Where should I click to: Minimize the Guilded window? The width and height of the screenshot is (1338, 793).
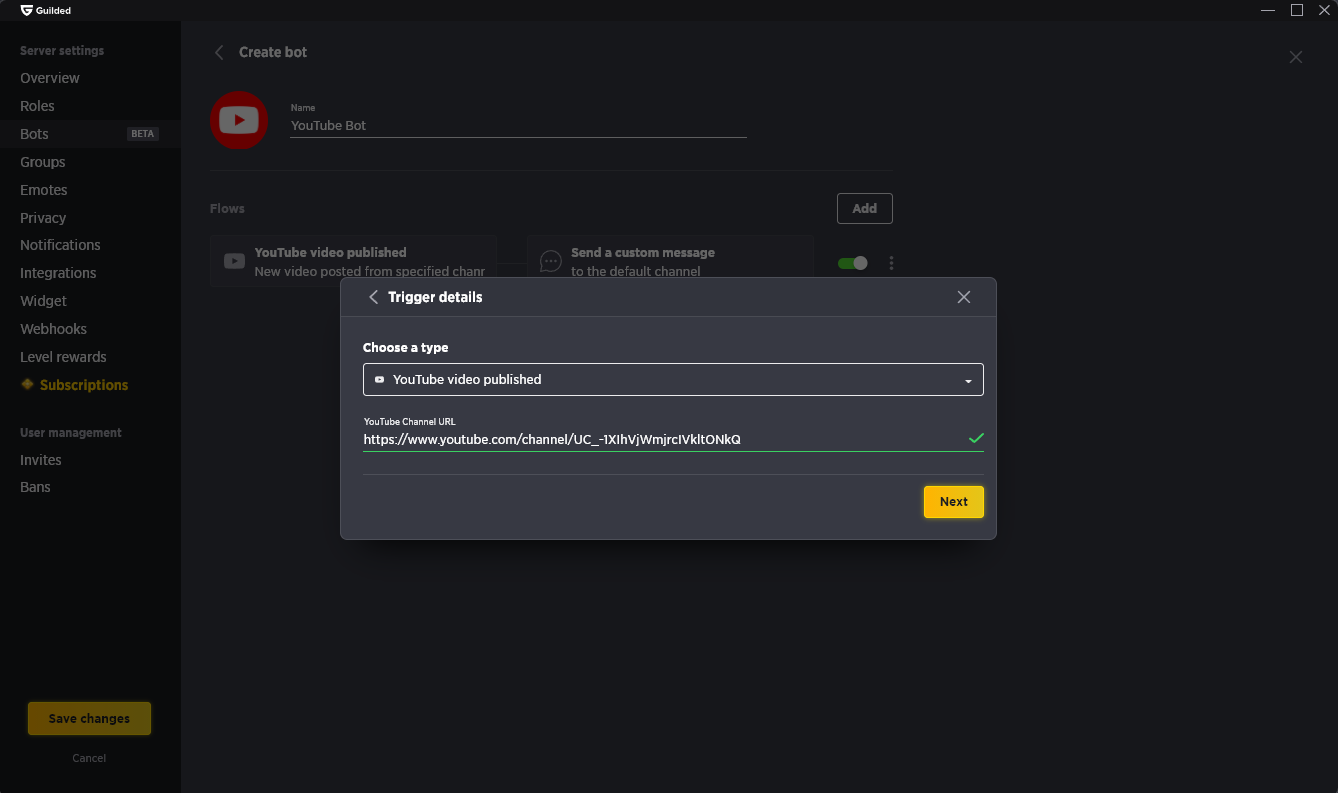point(1268,10)
